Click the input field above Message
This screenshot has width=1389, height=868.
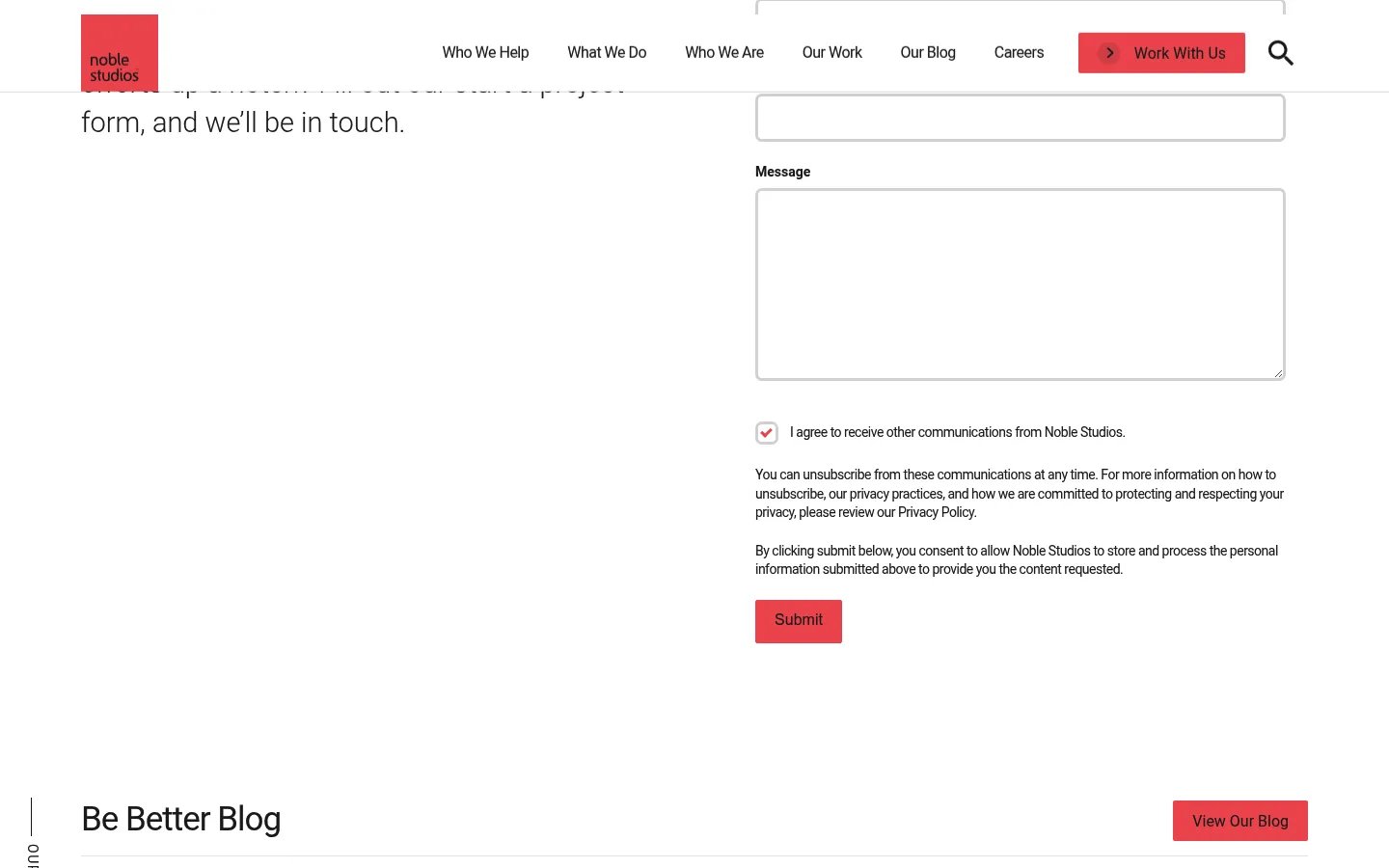(1020, 118)
